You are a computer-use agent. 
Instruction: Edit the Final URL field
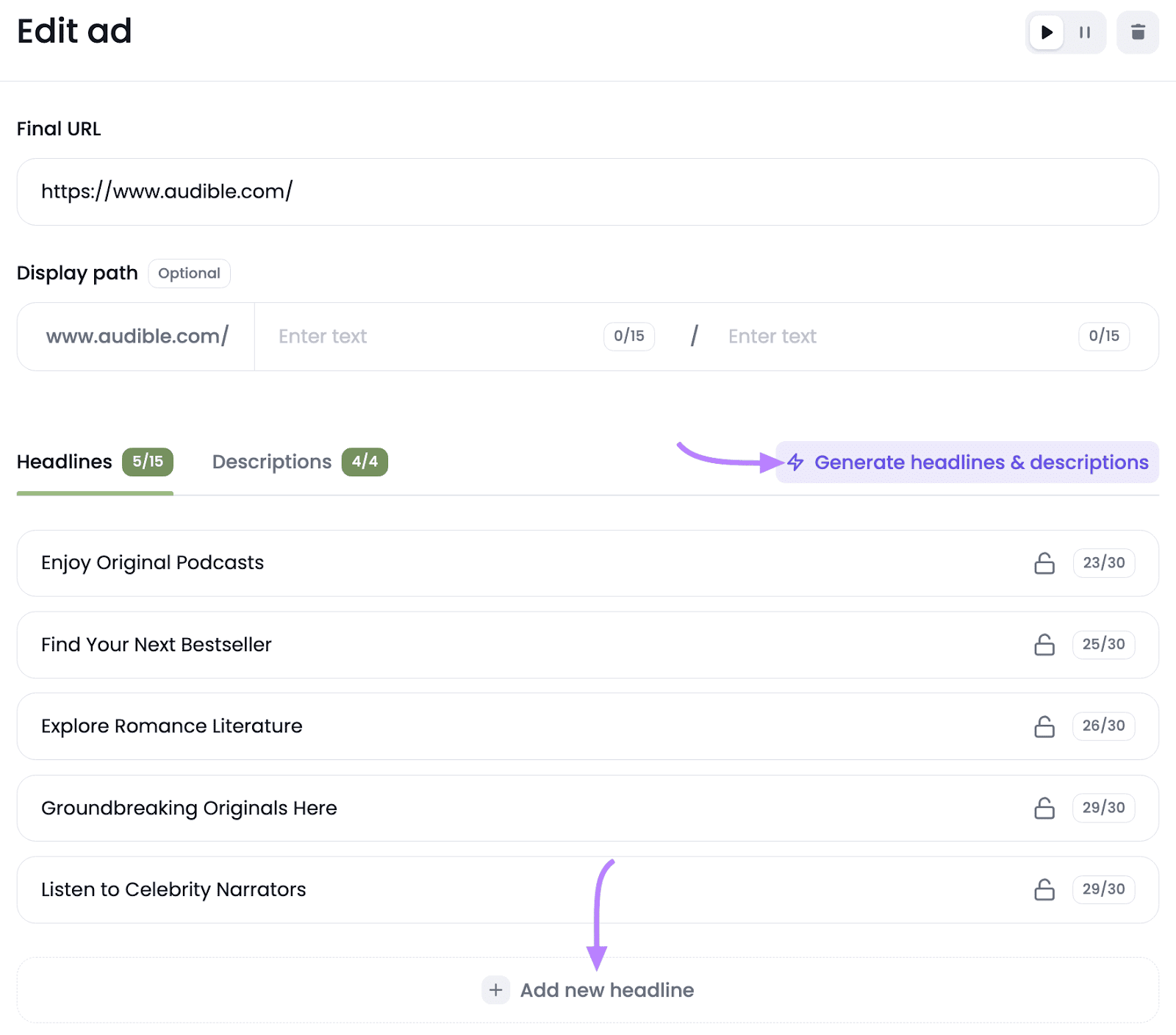point(588,192)
